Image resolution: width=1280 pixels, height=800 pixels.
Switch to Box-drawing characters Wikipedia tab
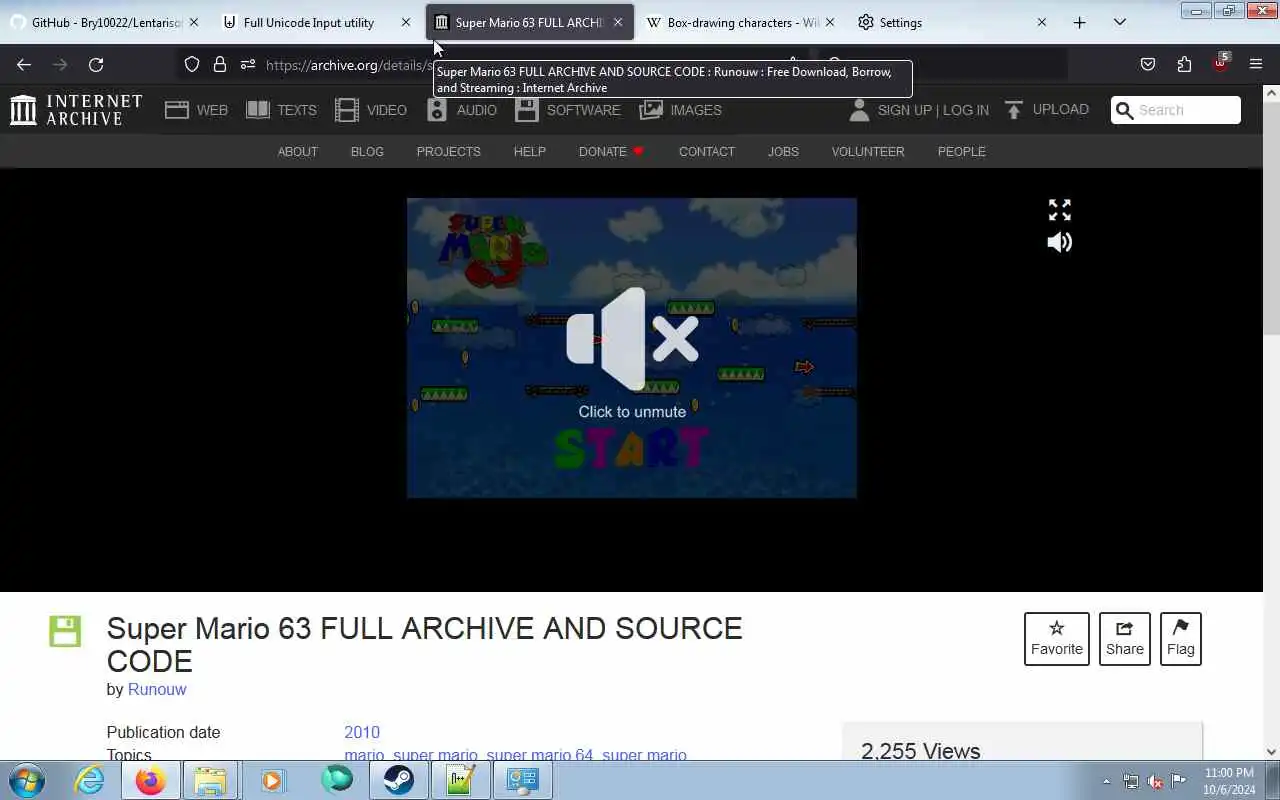click(x=741, y=22)
